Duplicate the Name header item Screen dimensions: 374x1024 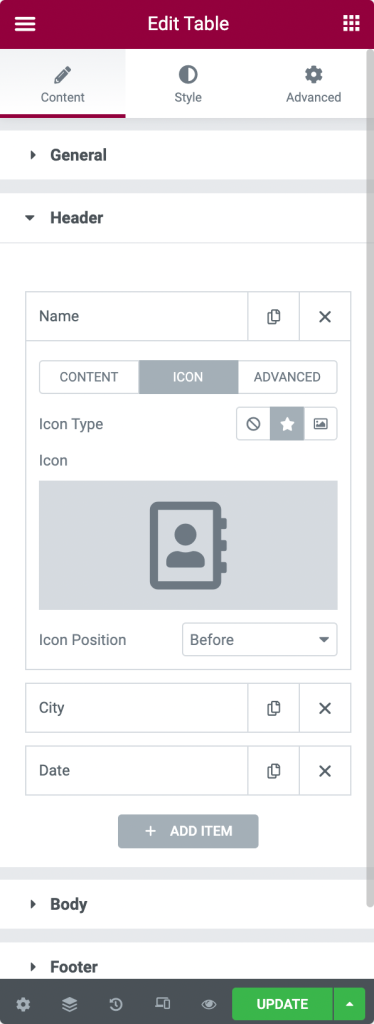(x=273, y=317)
